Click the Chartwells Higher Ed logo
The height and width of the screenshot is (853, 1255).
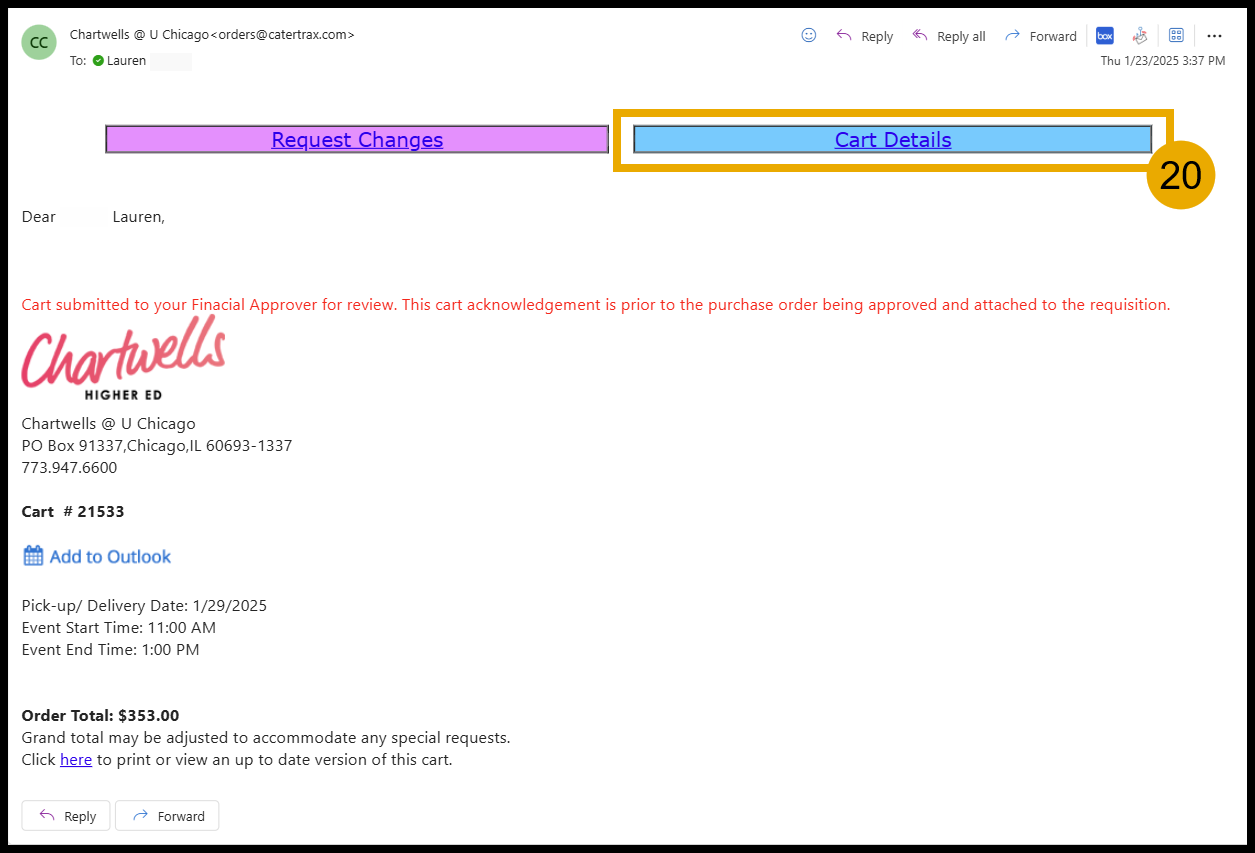pyautogui.click(x=123, y=358)
